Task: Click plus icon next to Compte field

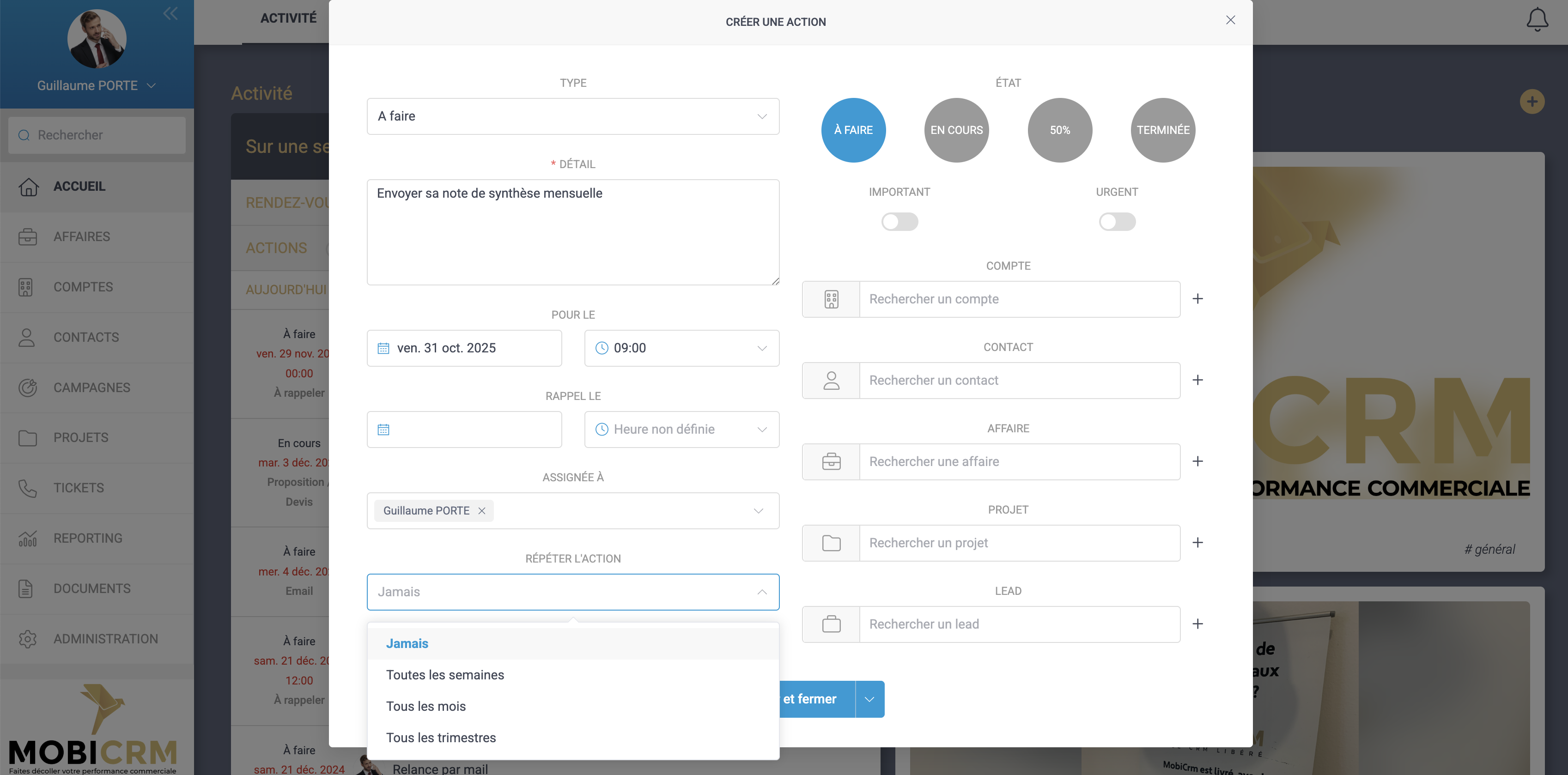Action: (1197, 299)
